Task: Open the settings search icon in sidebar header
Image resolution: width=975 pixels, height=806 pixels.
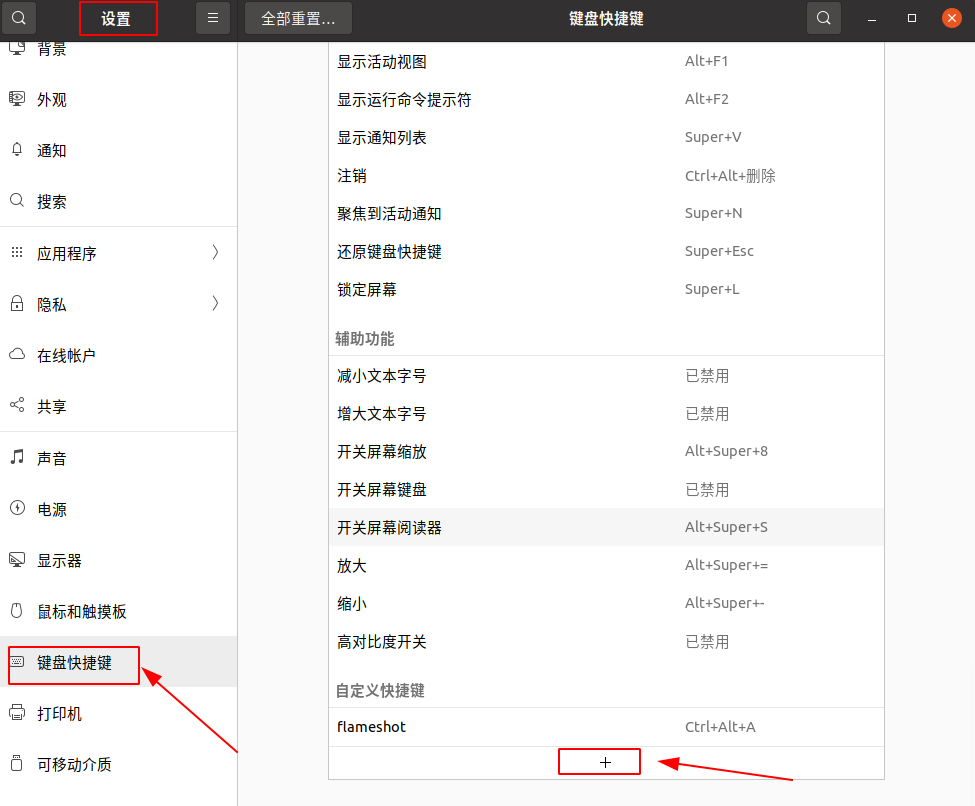Action: point(19,18)
